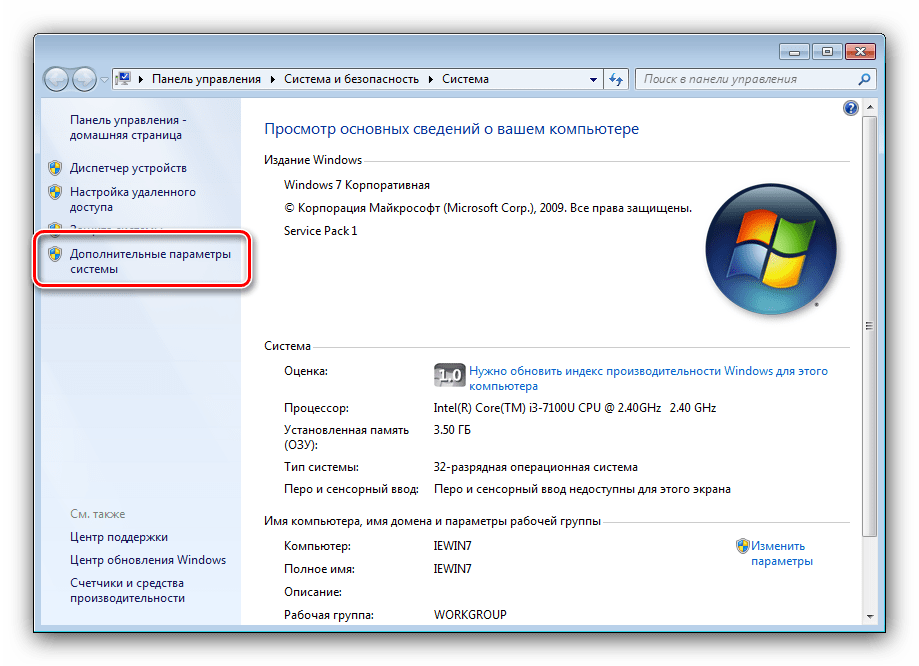The image size is (919, 666).
Task: Select Система breadcrumb in address bar
Action: (x=465, y=79)
